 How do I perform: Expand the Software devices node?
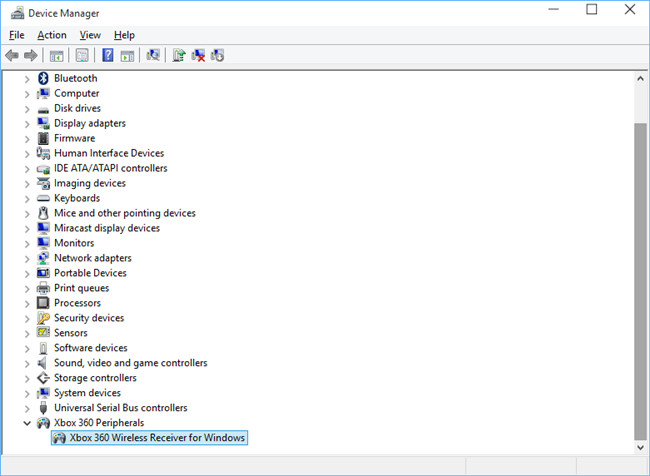pos(27,348)
